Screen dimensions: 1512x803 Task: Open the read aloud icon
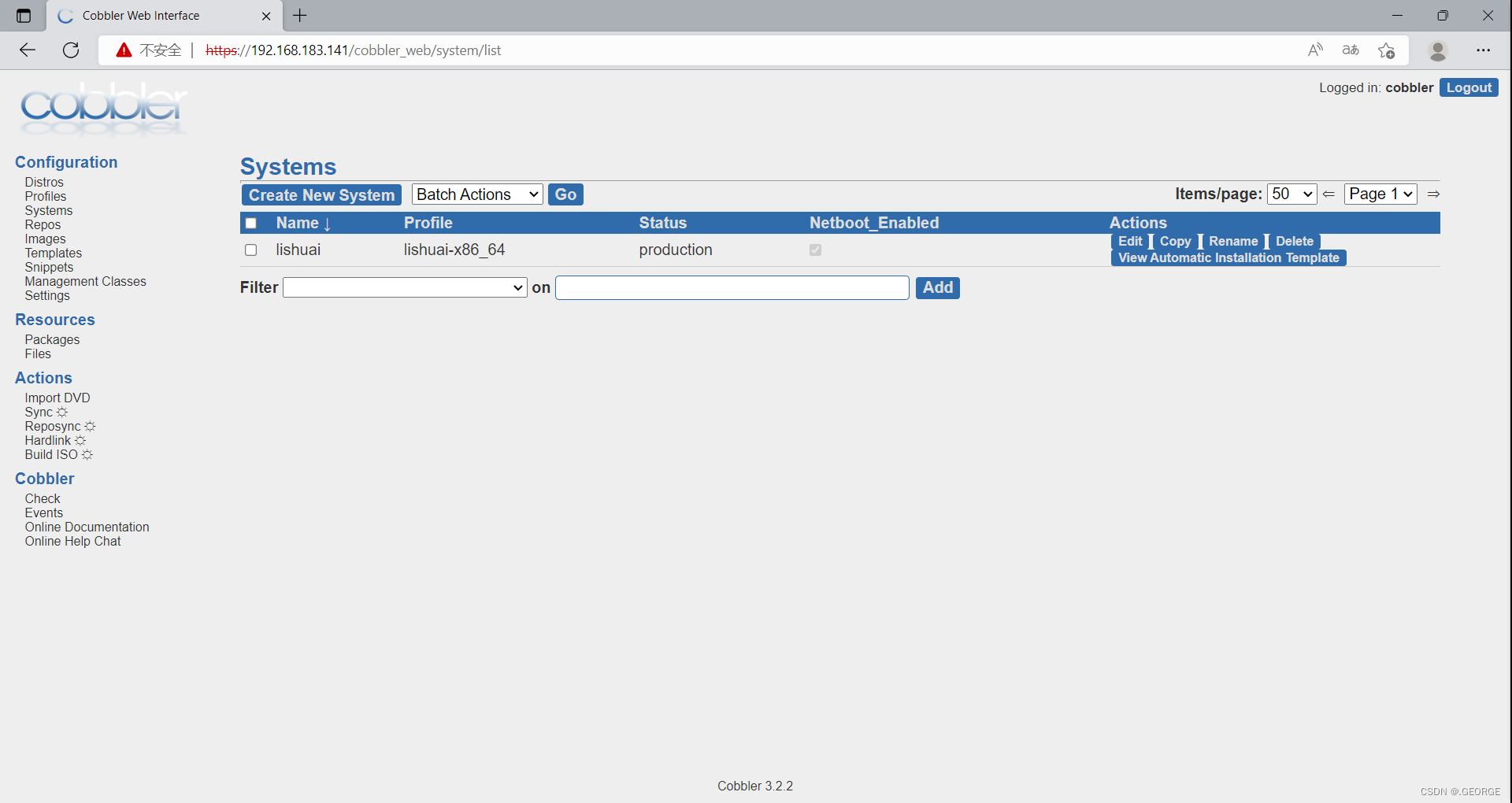1315,50
